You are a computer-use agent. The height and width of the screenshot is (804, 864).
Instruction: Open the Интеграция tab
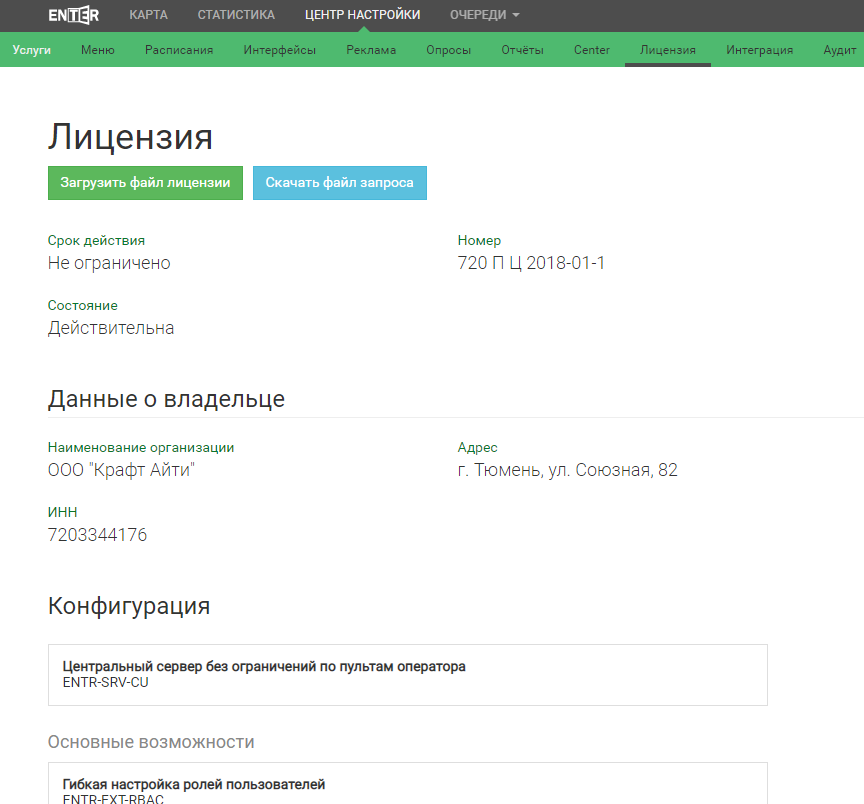coord(760,50)
